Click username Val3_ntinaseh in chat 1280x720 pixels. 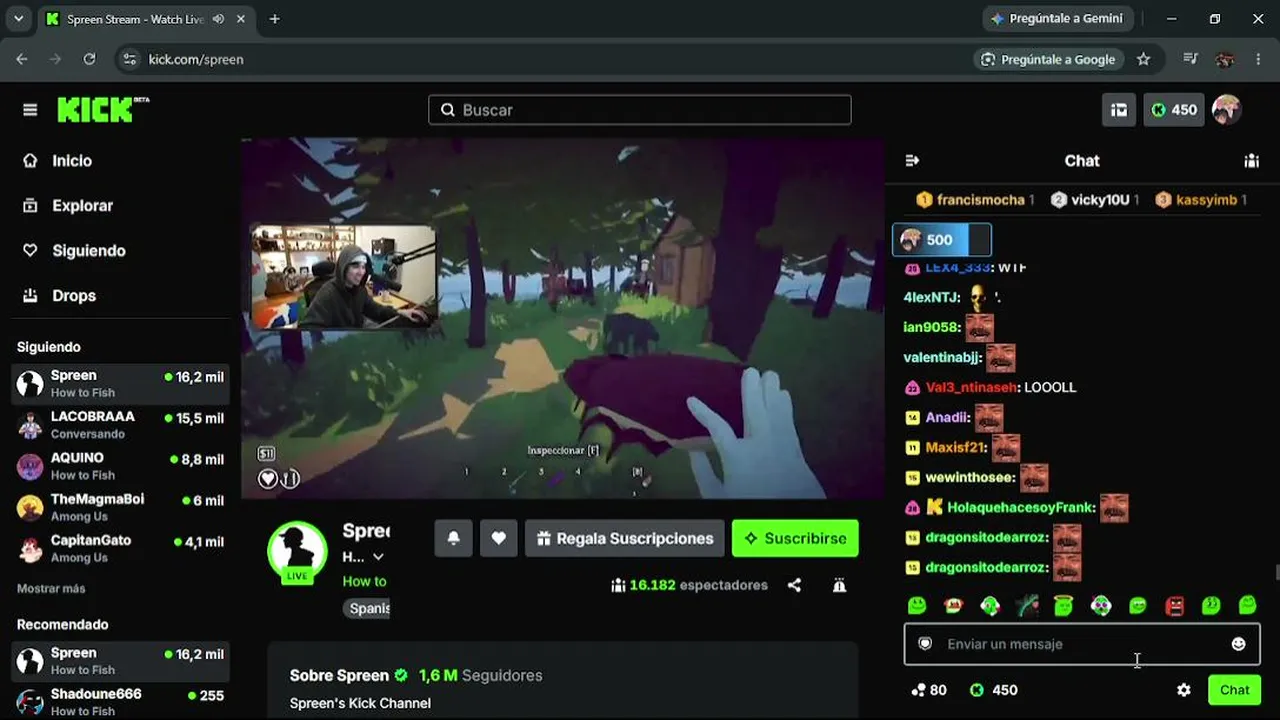pyautogui.click(x=972, y=388)
